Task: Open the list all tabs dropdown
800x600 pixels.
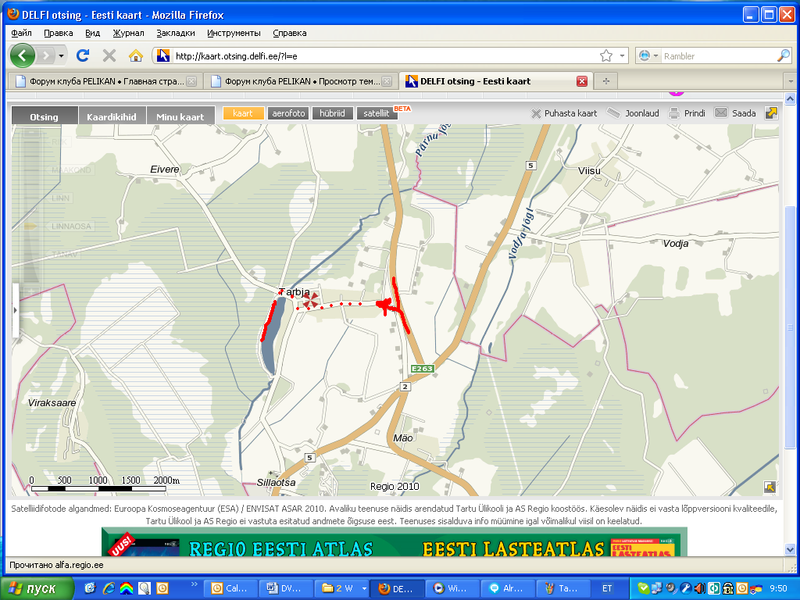Action: (x=790, y=81)
